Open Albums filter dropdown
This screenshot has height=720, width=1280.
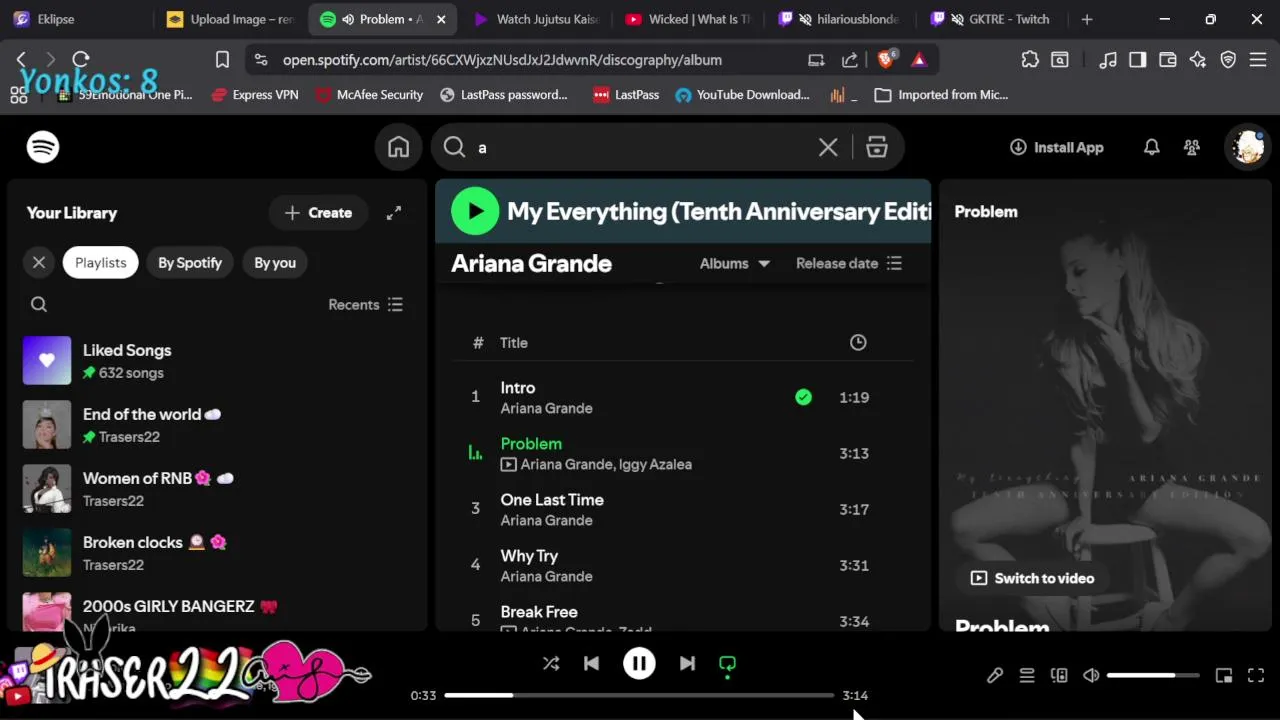[x=735, y=263]
